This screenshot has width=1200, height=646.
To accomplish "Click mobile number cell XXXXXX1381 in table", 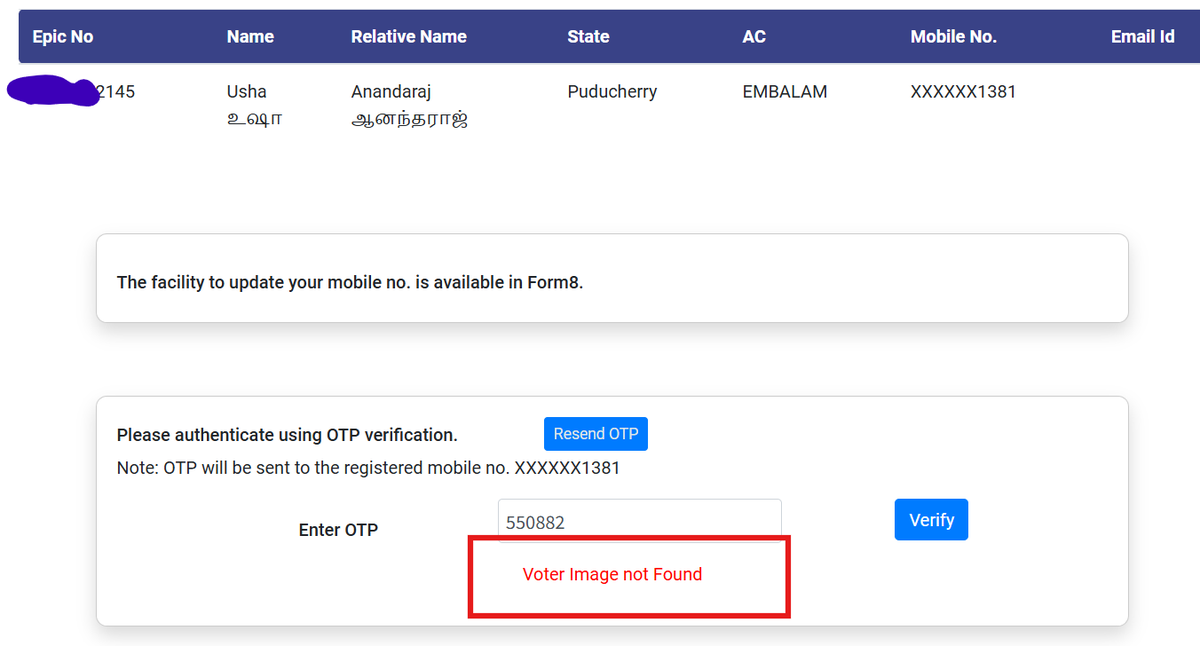I will tap(963, 92).
